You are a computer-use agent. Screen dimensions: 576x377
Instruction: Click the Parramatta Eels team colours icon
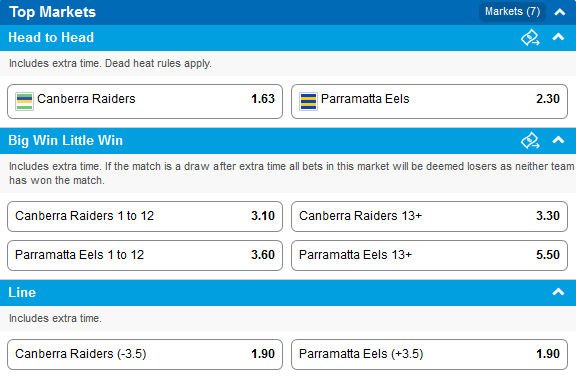click(308, 101)
